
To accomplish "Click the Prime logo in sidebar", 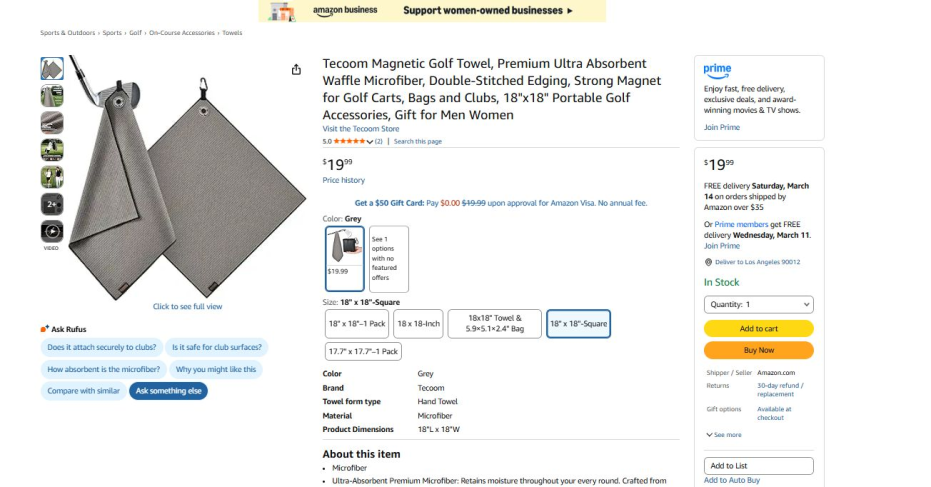I will [717, 69].
